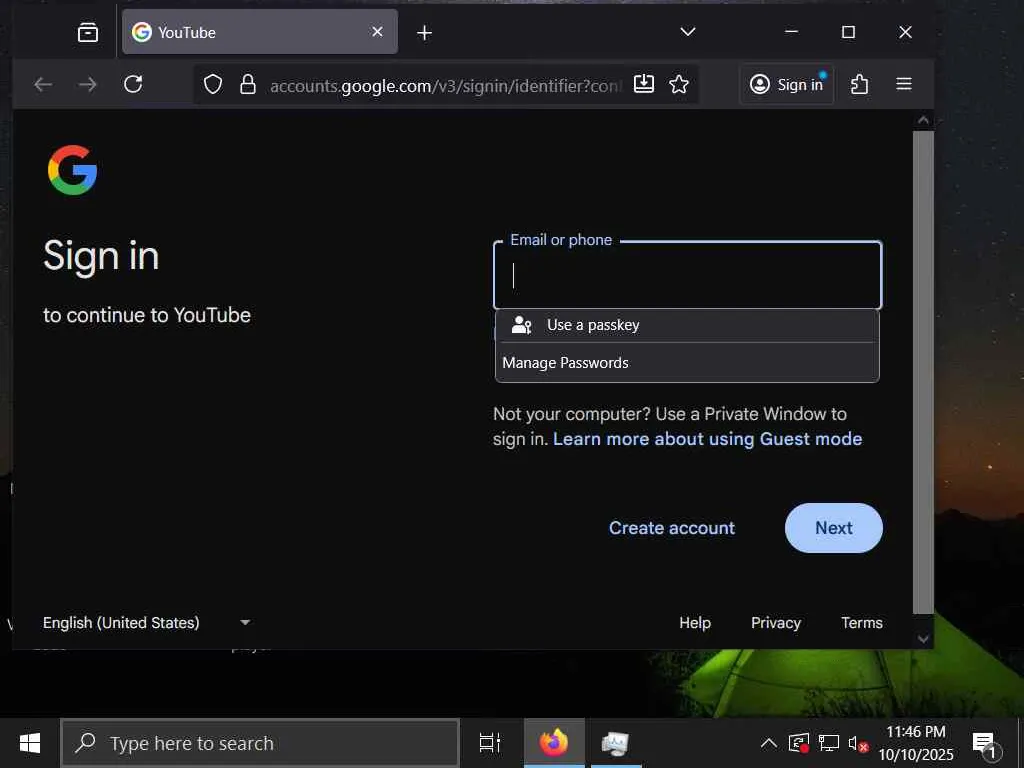Screen dimensions: 1024x768
Task: Go back one page
Action: pyautogui.click(x=43, y=84)
